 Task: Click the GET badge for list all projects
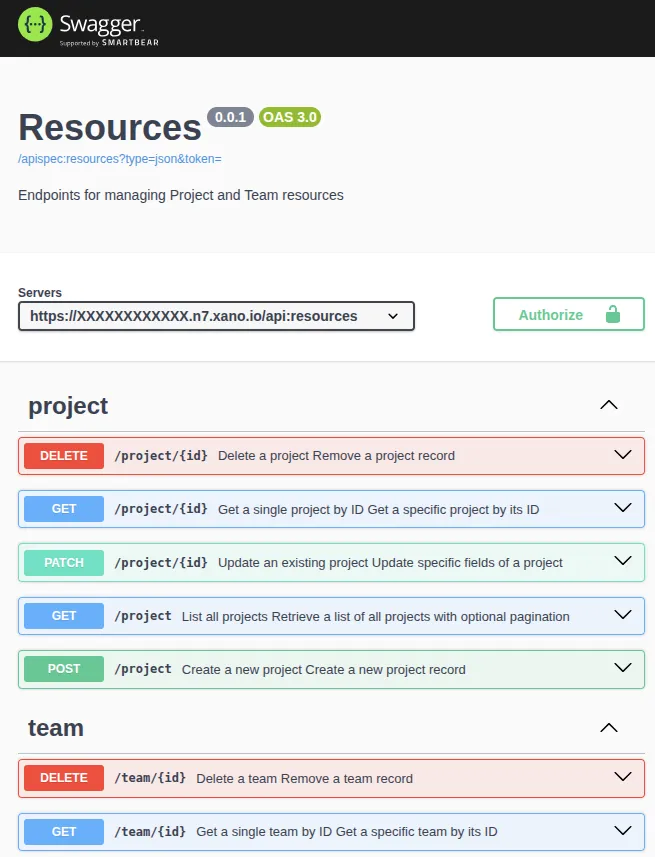(64, 616)
